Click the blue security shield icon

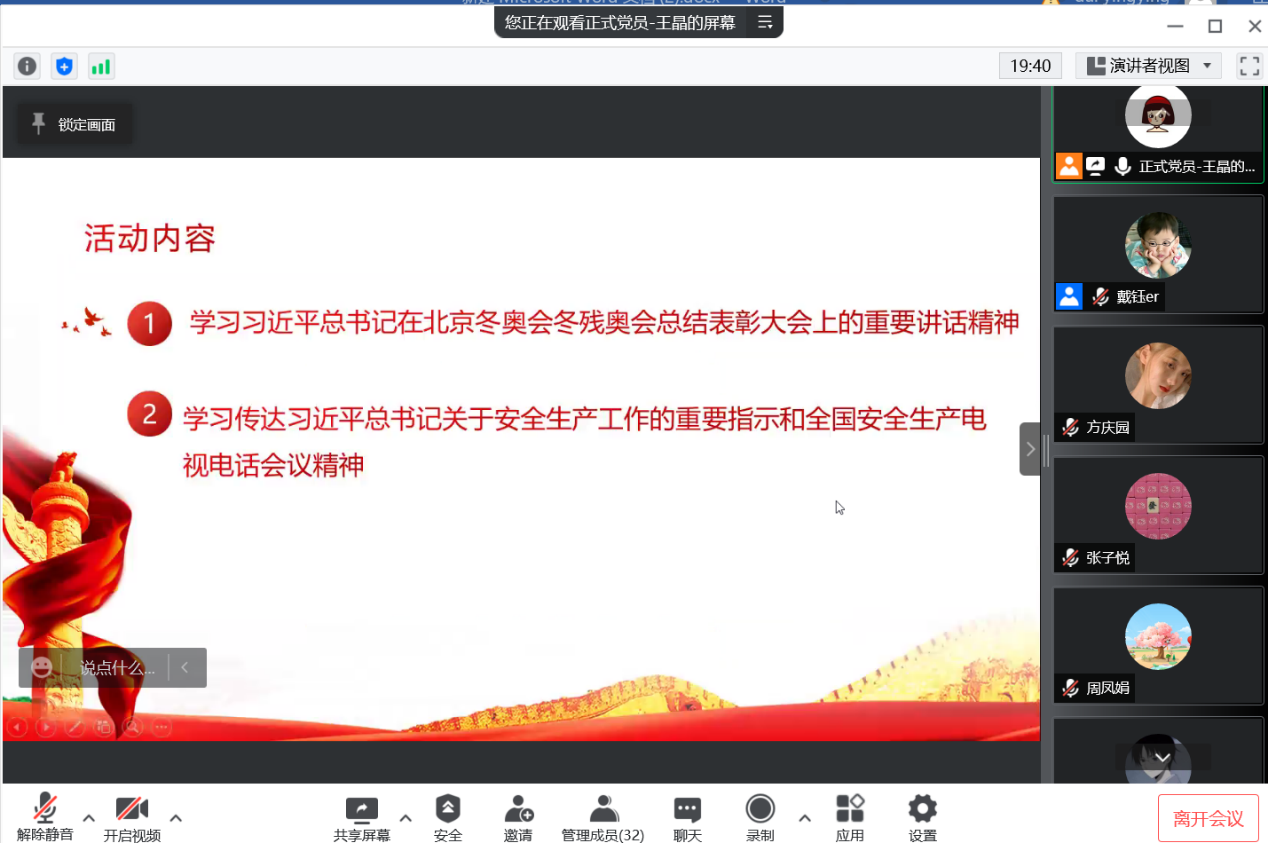pyautogui.click(x=64, y=66)
